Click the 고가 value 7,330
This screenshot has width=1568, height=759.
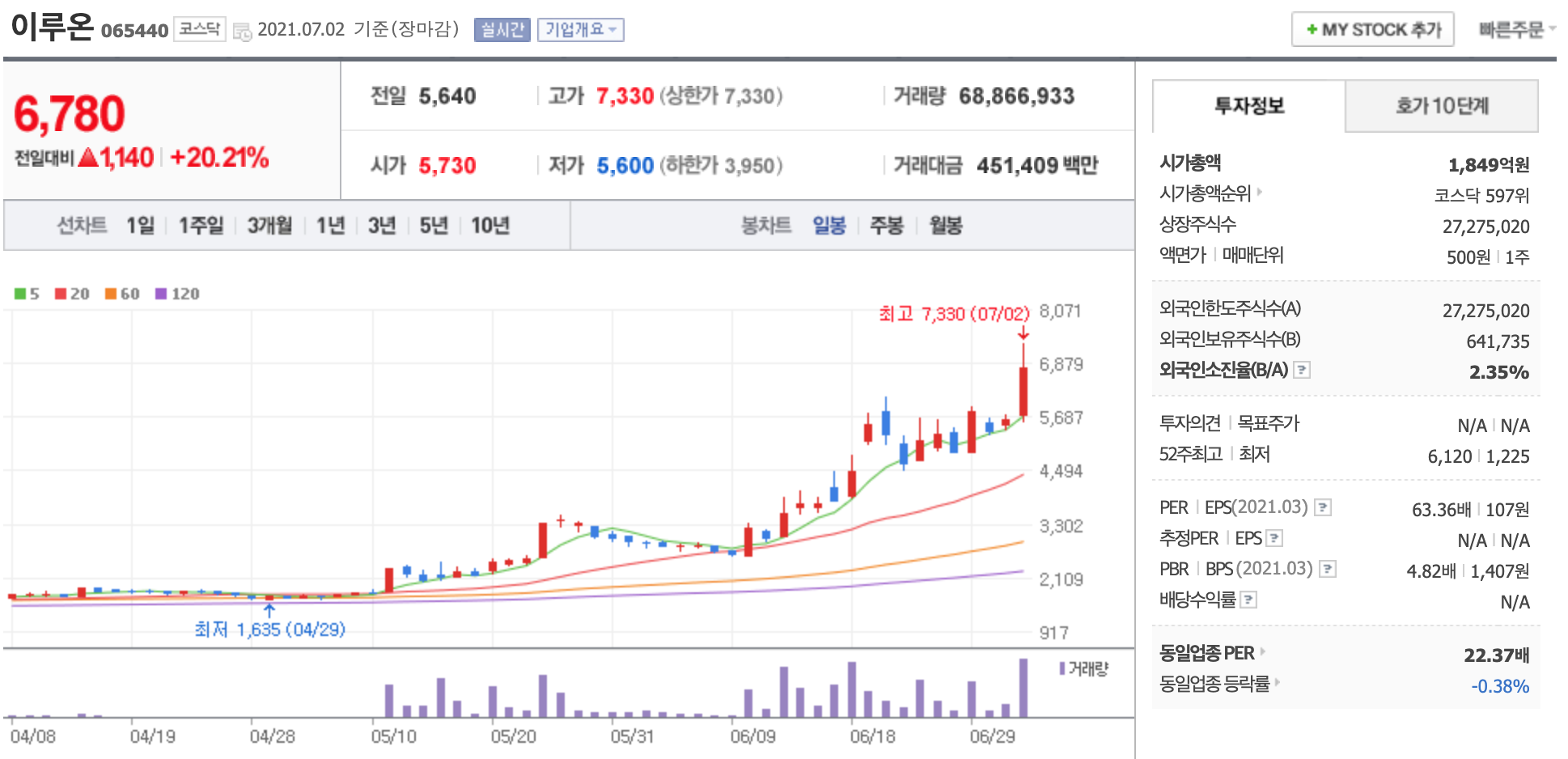tap(625, 96)
